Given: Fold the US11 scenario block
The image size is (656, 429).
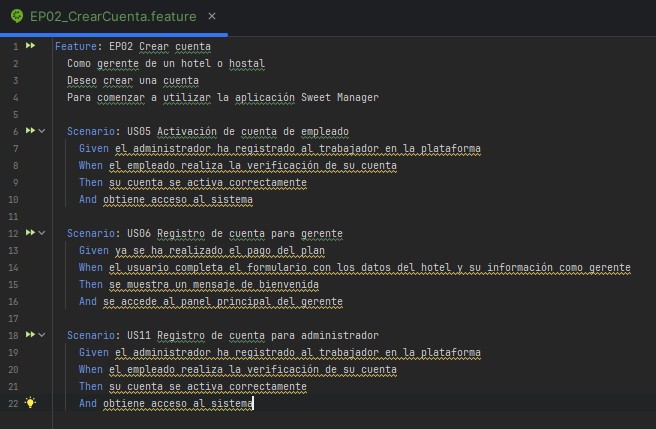Looking at the screenshot, I should coord(42,335).
